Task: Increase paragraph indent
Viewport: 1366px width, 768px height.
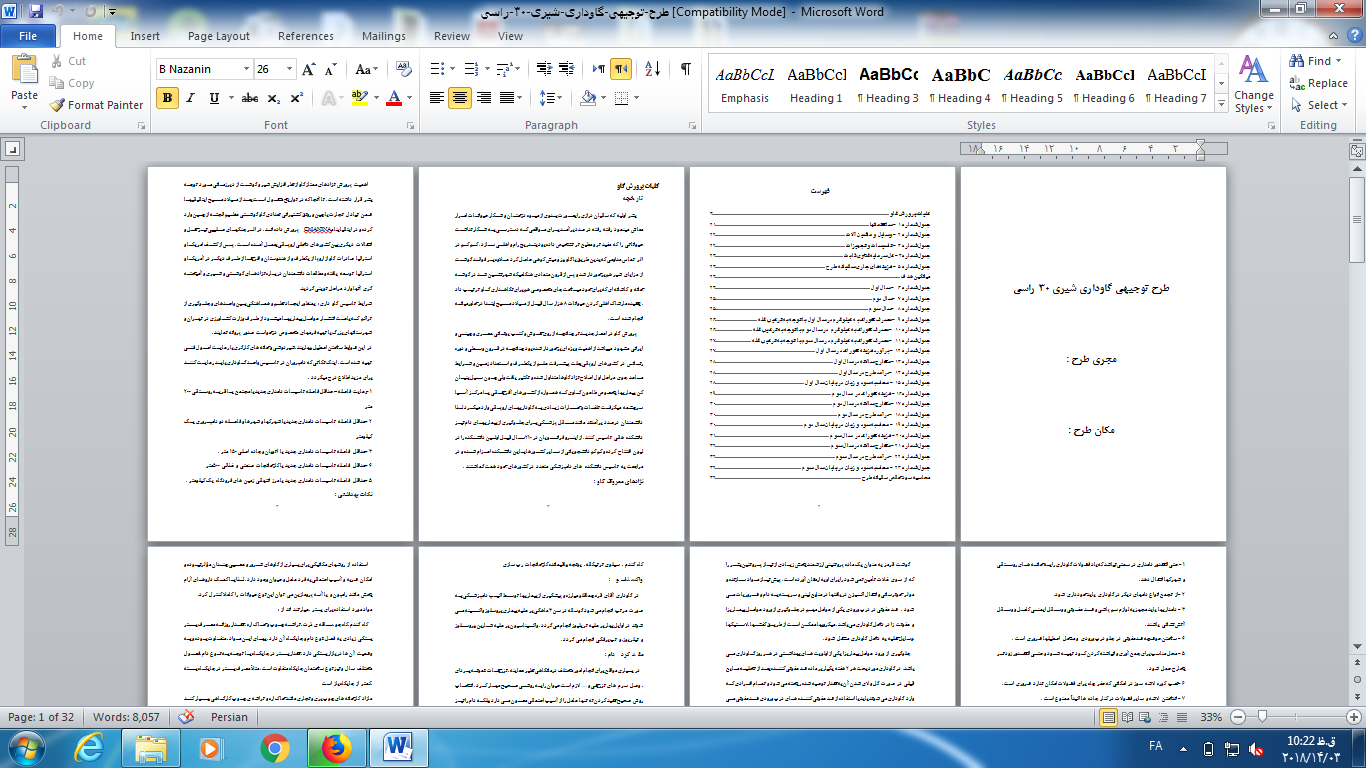Action: click(x=568, y=69)
